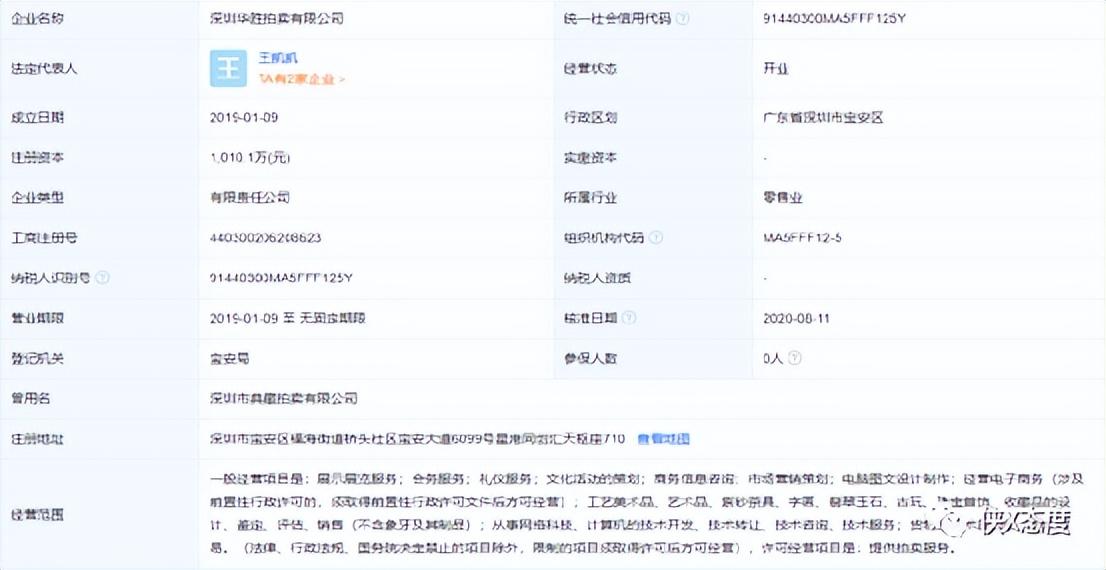Screen dimensions: 1106x570
Task: Click the 行政区划 value 广东省深圳市宝安区
Action: [x=823, y=117]
